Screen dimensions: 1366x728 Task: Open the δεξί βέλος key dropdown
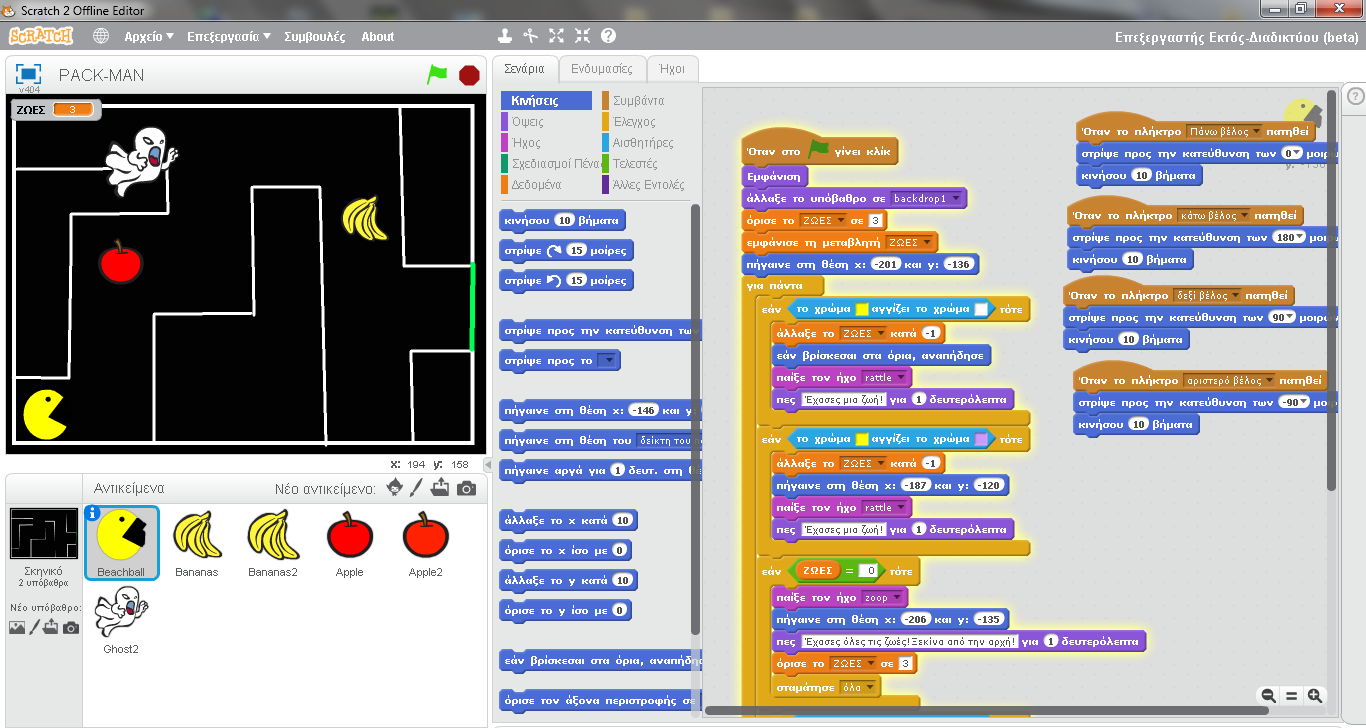click(x=1207, y=296)
